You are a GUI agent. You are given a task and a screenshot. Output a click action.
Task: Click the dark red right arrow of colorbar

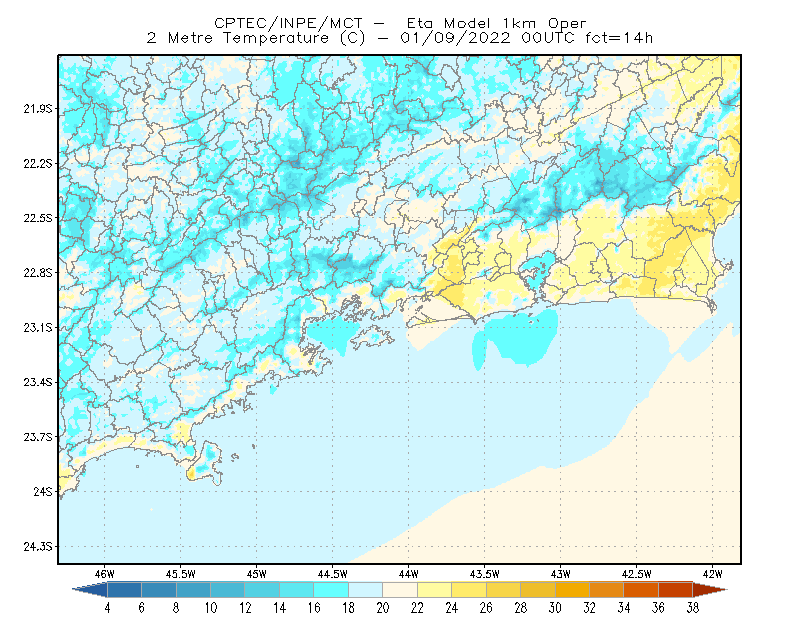[710, 590]
